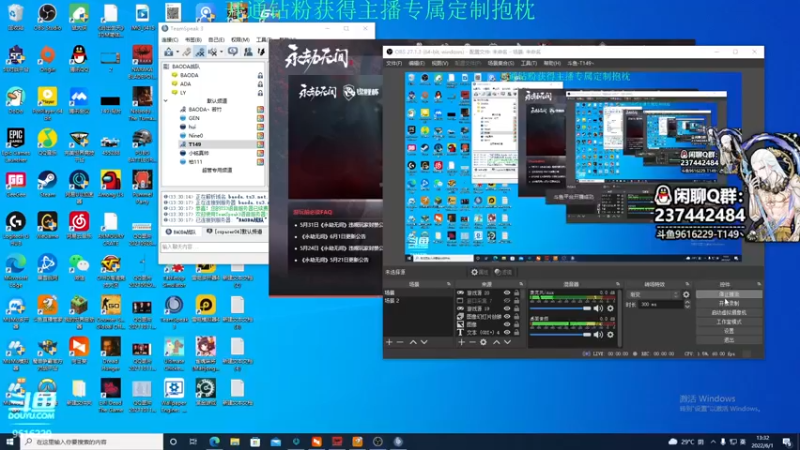800x450 pixels.
Task: Open OBS 设置 settings button
Action: [x=729, y=331]
